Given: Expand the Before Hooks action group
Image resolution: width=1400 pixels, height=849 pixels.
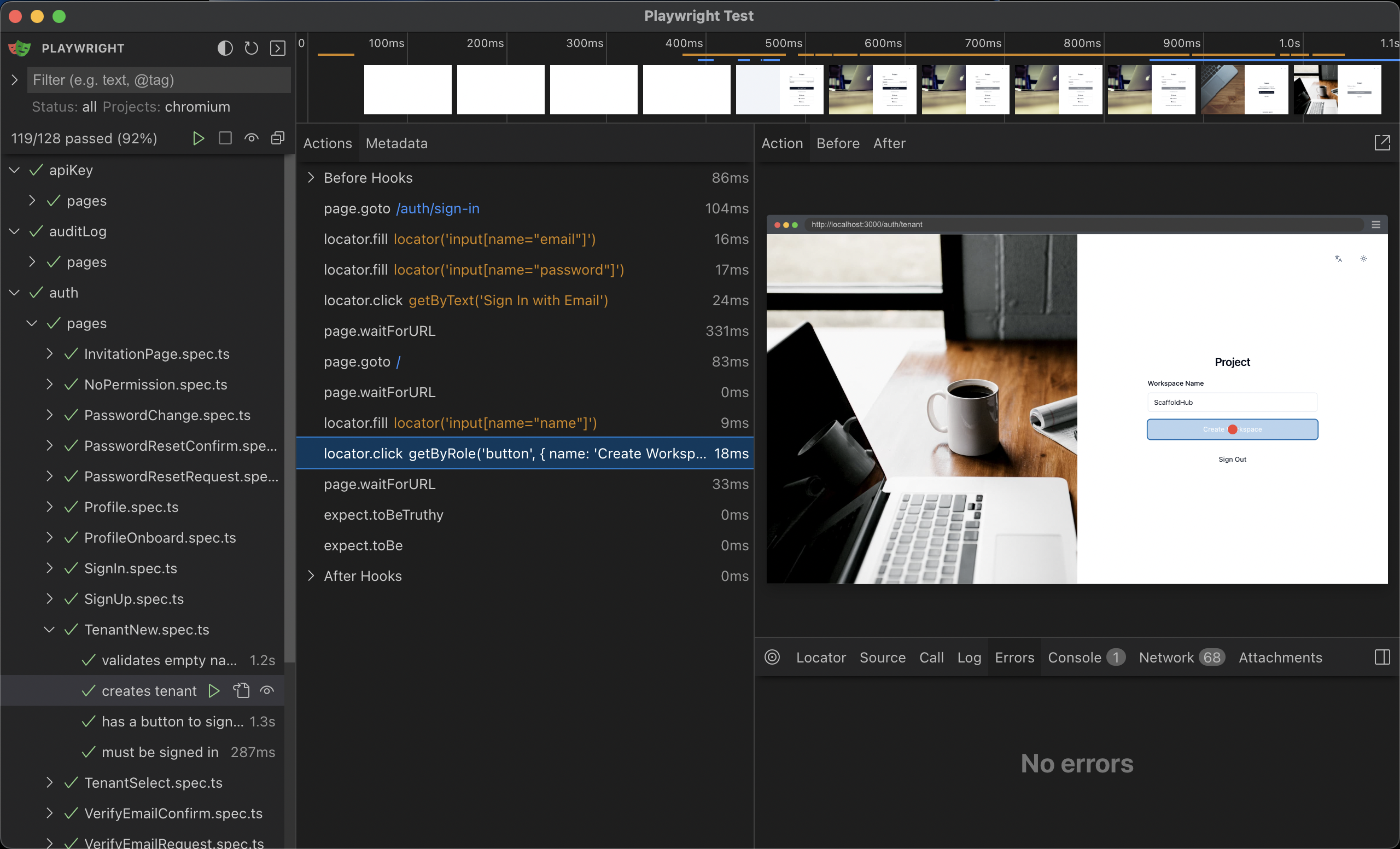Looking at the screenshot, I should tap(311, 178).
